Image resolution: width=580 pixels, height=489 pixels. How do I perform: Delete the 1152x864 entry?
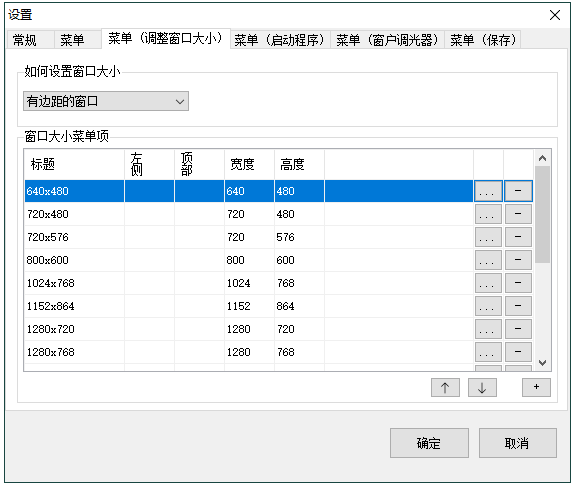coord(518,306)
